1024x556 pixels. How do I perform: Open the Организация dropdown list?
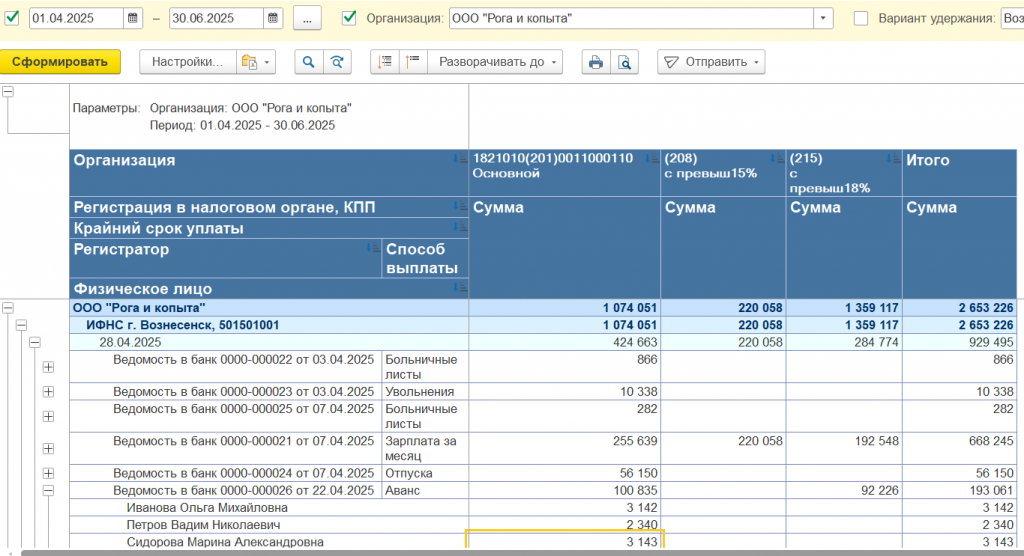tap(823, 18)
